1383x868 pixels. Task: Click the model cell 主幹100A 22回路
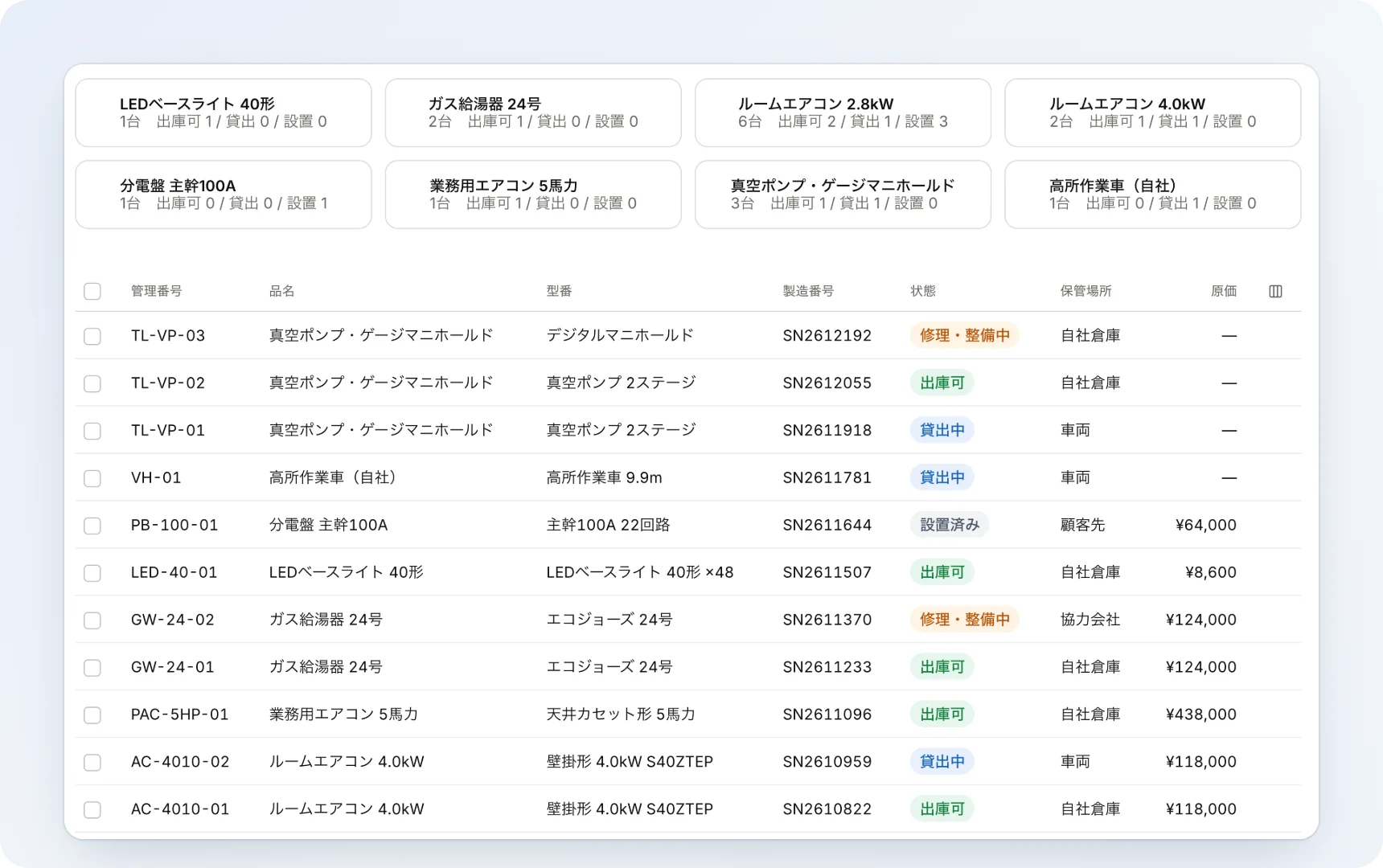[609, 525]
